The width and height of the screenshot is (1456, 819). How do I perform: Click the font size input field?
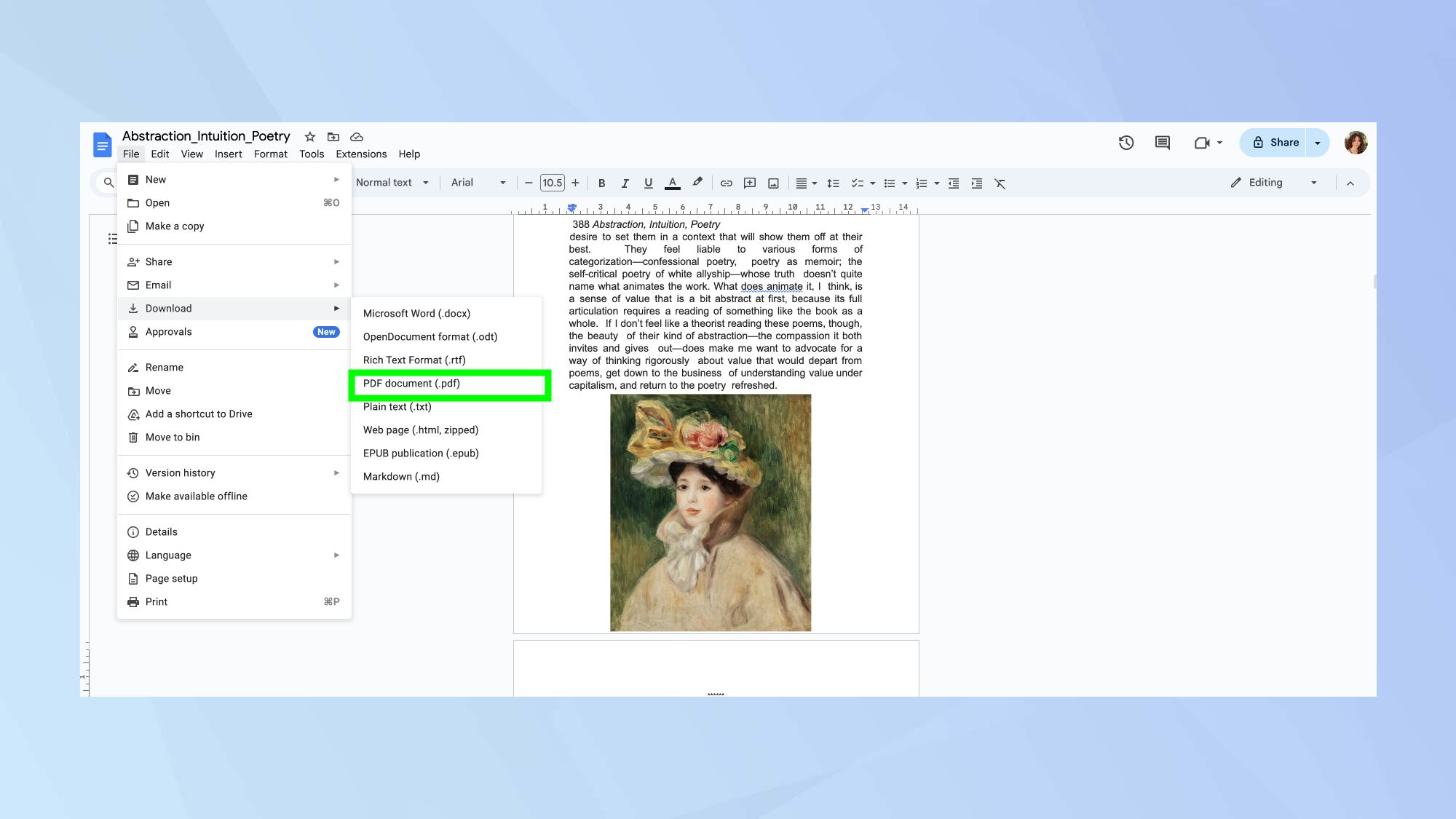click(x=552, y=183)
